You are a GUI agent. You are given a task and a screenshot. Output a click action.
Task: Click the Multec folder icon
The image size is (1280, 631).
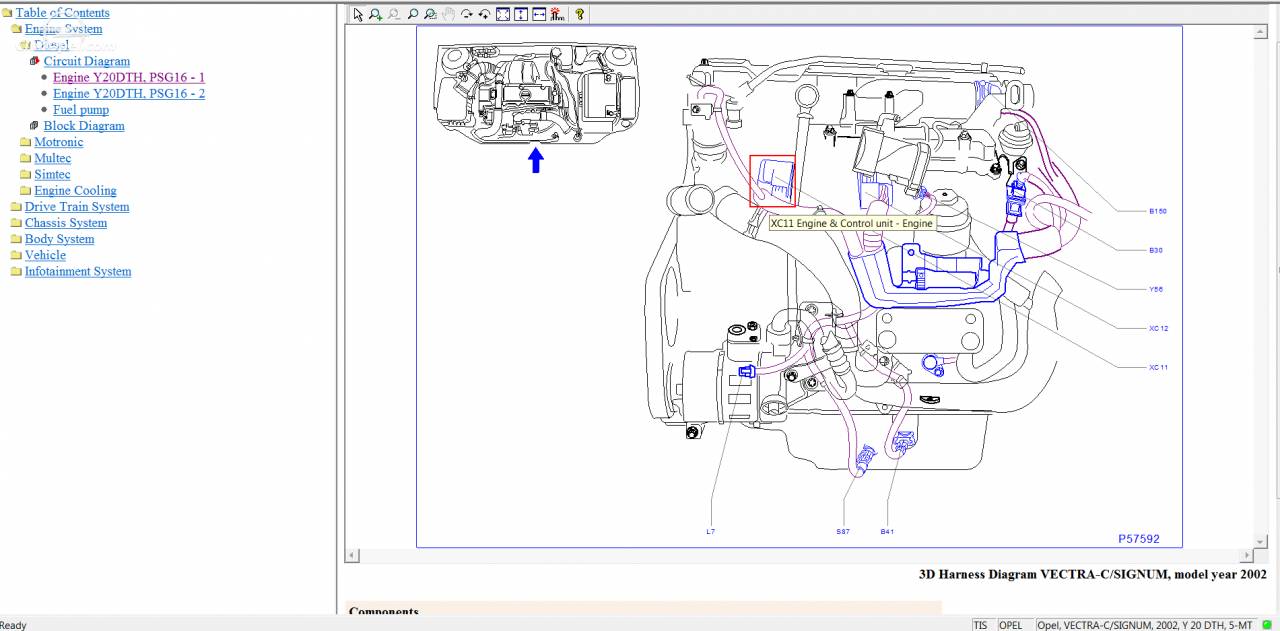26,158
